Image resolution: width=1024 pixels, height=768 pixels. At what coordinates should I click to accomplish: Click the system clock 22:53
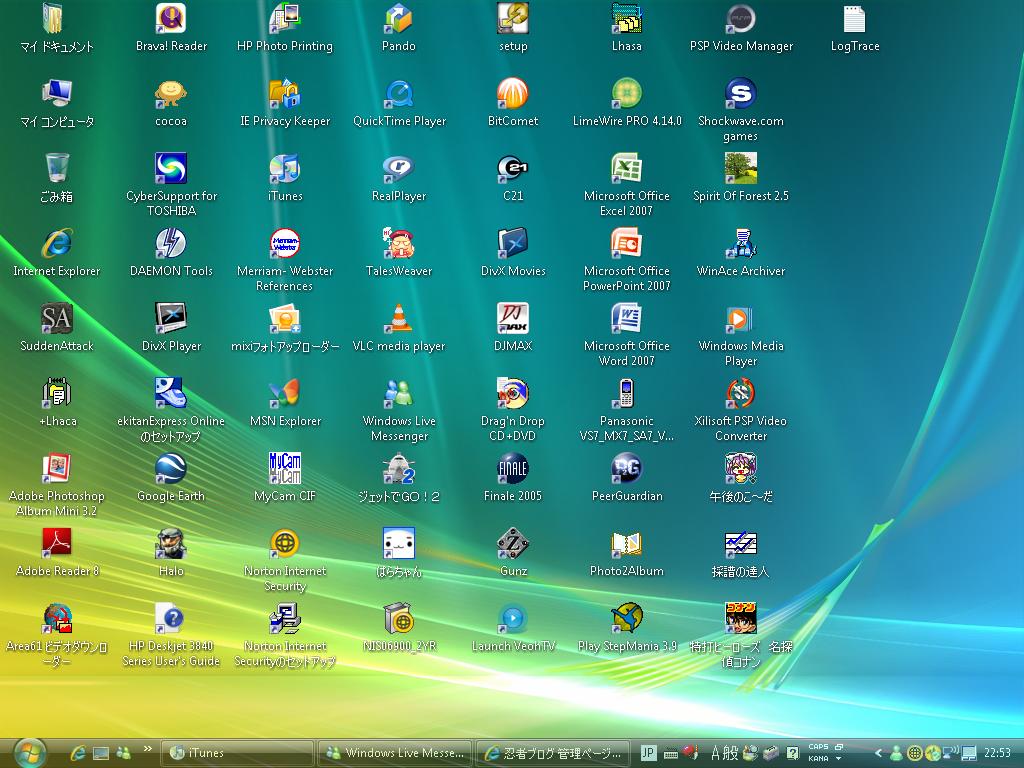click(997, 753)
